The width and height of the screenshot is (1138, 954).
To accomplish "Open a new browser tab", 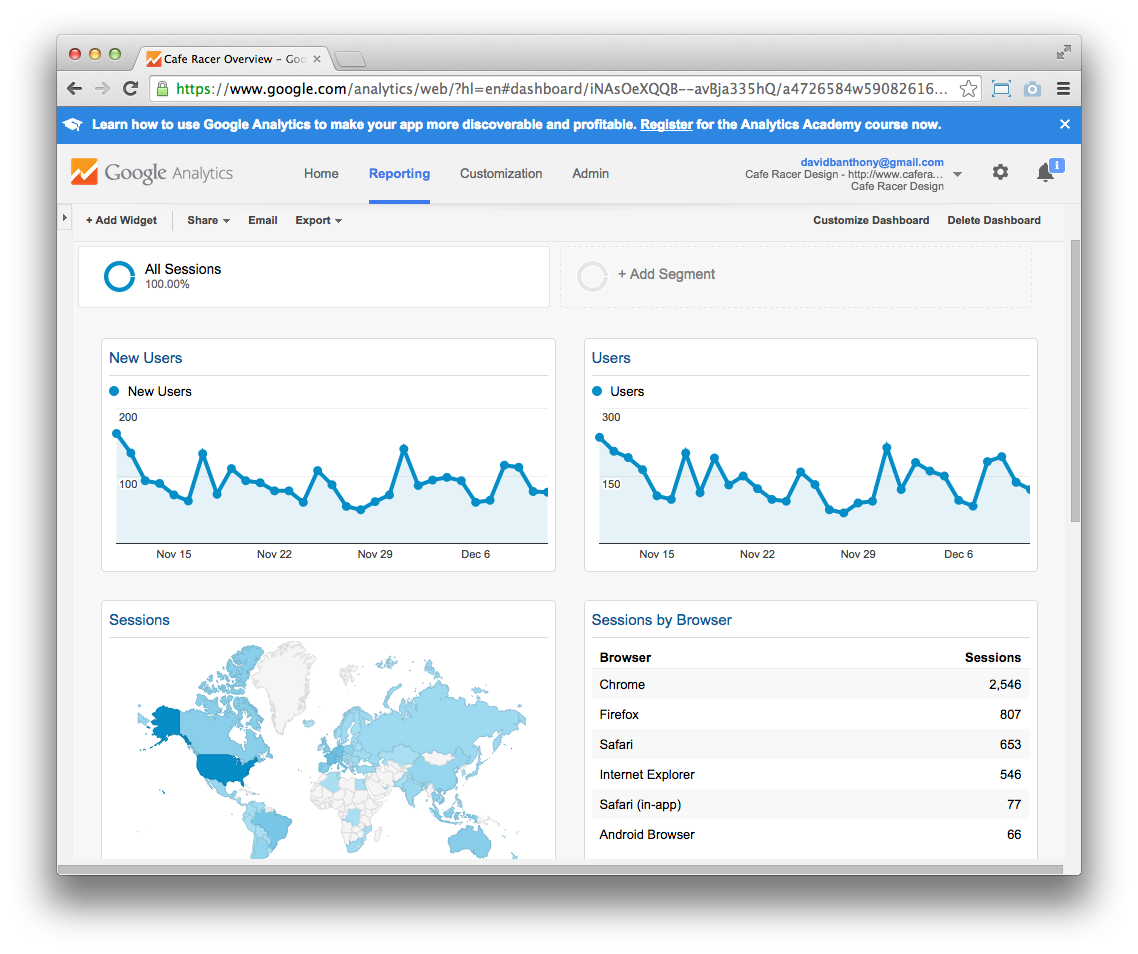I will (351, 60).
